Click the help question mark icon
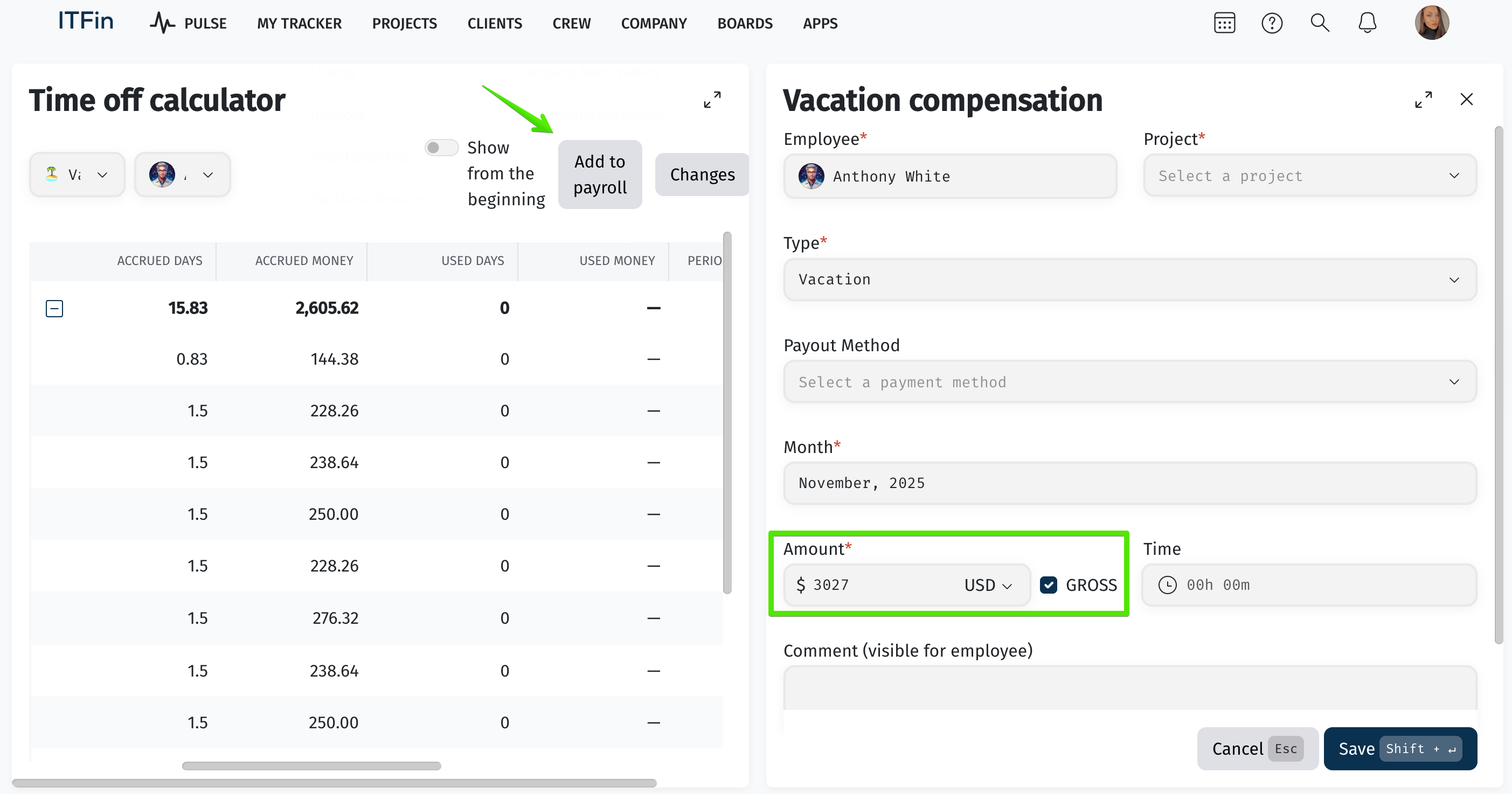1512x794 pixels. point(1271,24)
